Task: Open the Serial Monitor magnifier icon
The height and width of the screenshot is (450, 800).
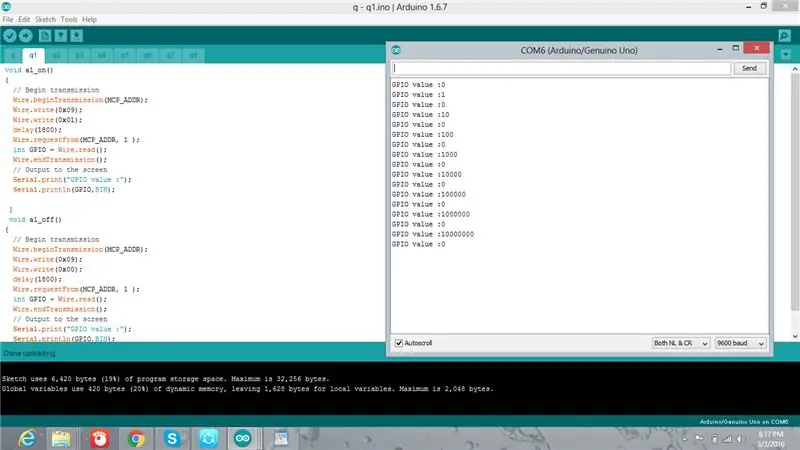Action: click(x=784, y=36)
